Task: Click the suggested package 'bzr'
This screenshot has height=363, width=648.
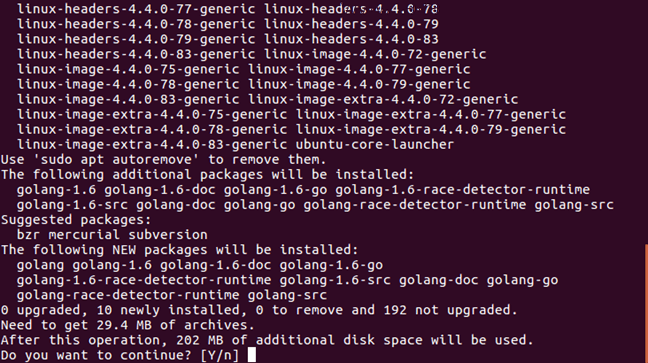Action: tap(29, 235)
